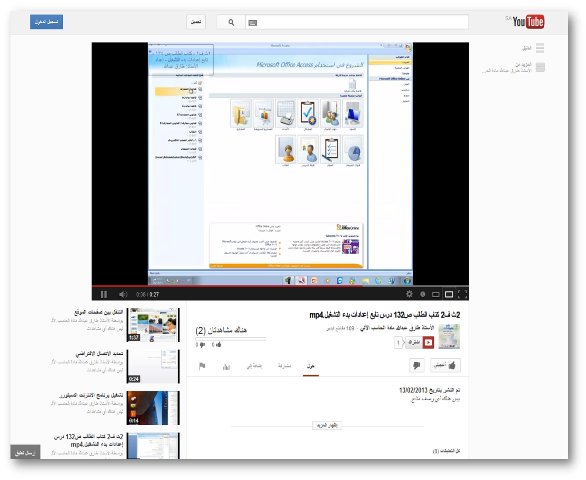
Task: Click the subscribe button label
Action: (x=414, y=342)
